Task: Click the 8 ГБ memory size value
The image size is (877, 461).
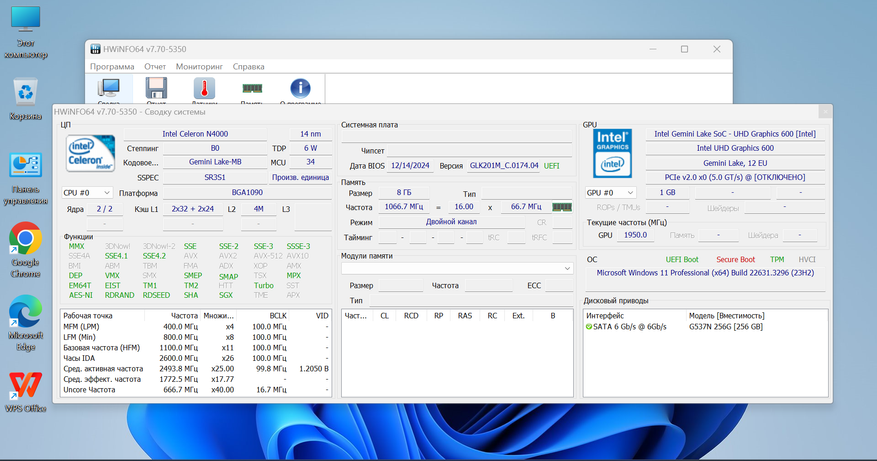Action: (x=404, y=192)
